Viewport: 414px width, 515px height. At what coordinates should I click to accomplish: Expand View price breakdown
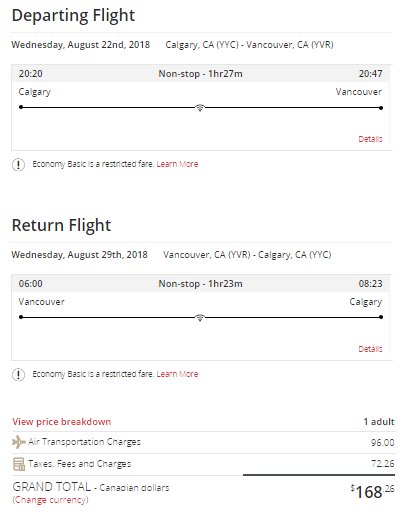62,422
